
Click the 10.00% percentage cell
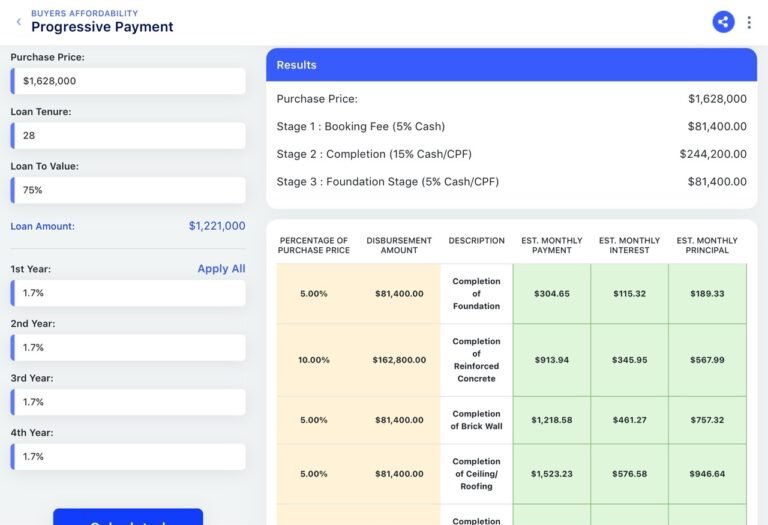313,360
